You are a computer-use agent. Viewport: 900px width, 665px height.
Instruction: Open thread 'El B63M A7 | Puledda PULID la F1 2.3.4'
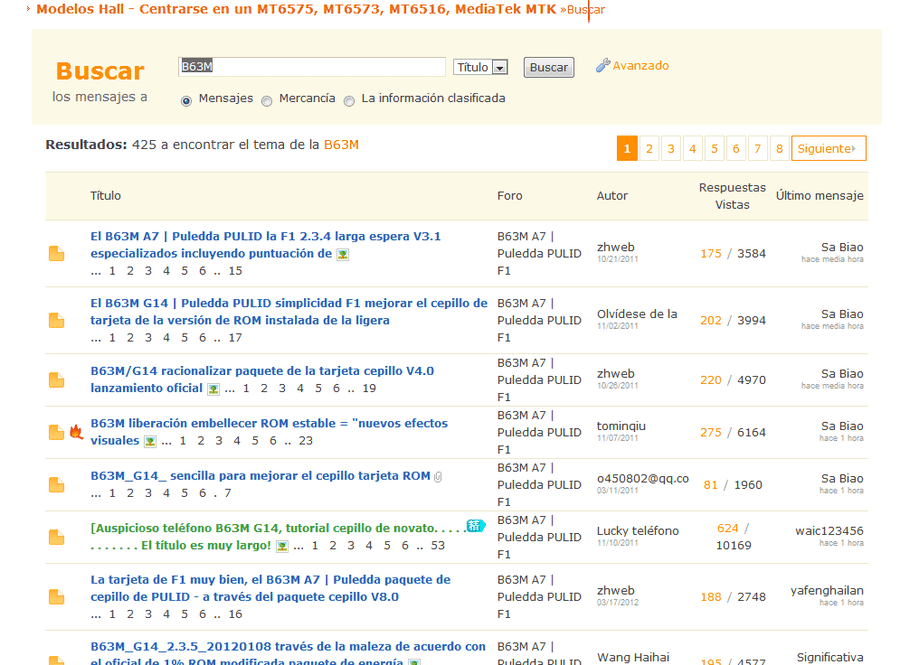coord(265,244)
